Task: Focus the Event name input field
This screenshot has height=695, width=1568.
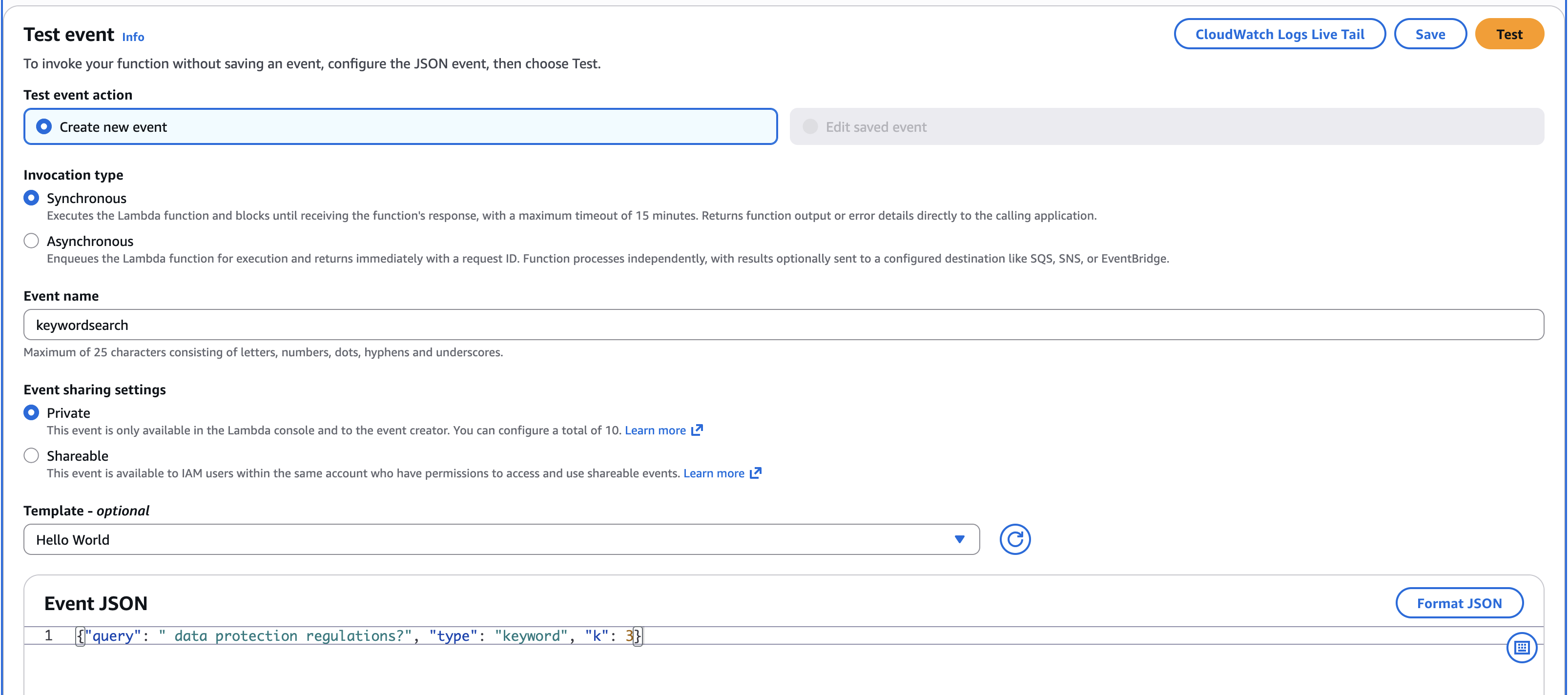Action: [784, 325]
